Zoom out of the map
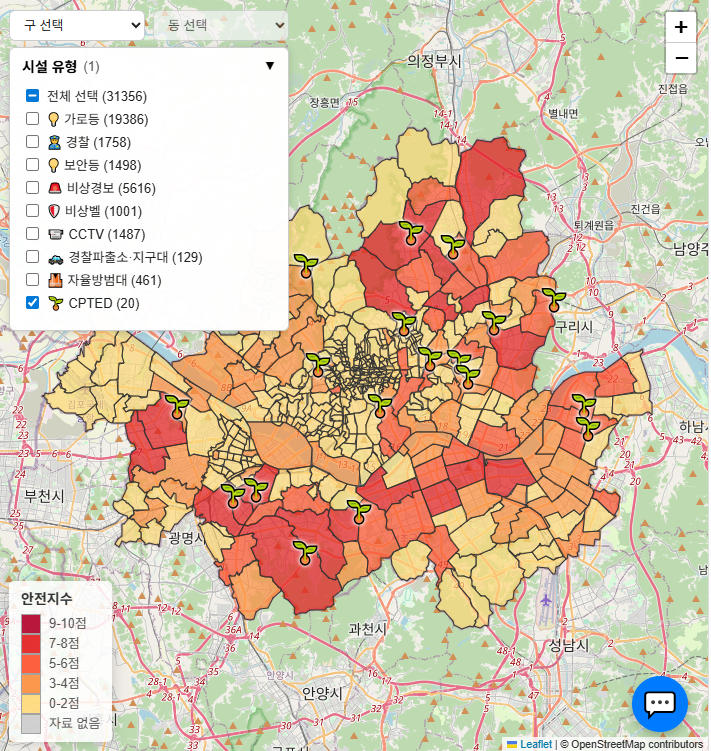The height and width of the screenshot is (751, 711). (x=681, y=58)
